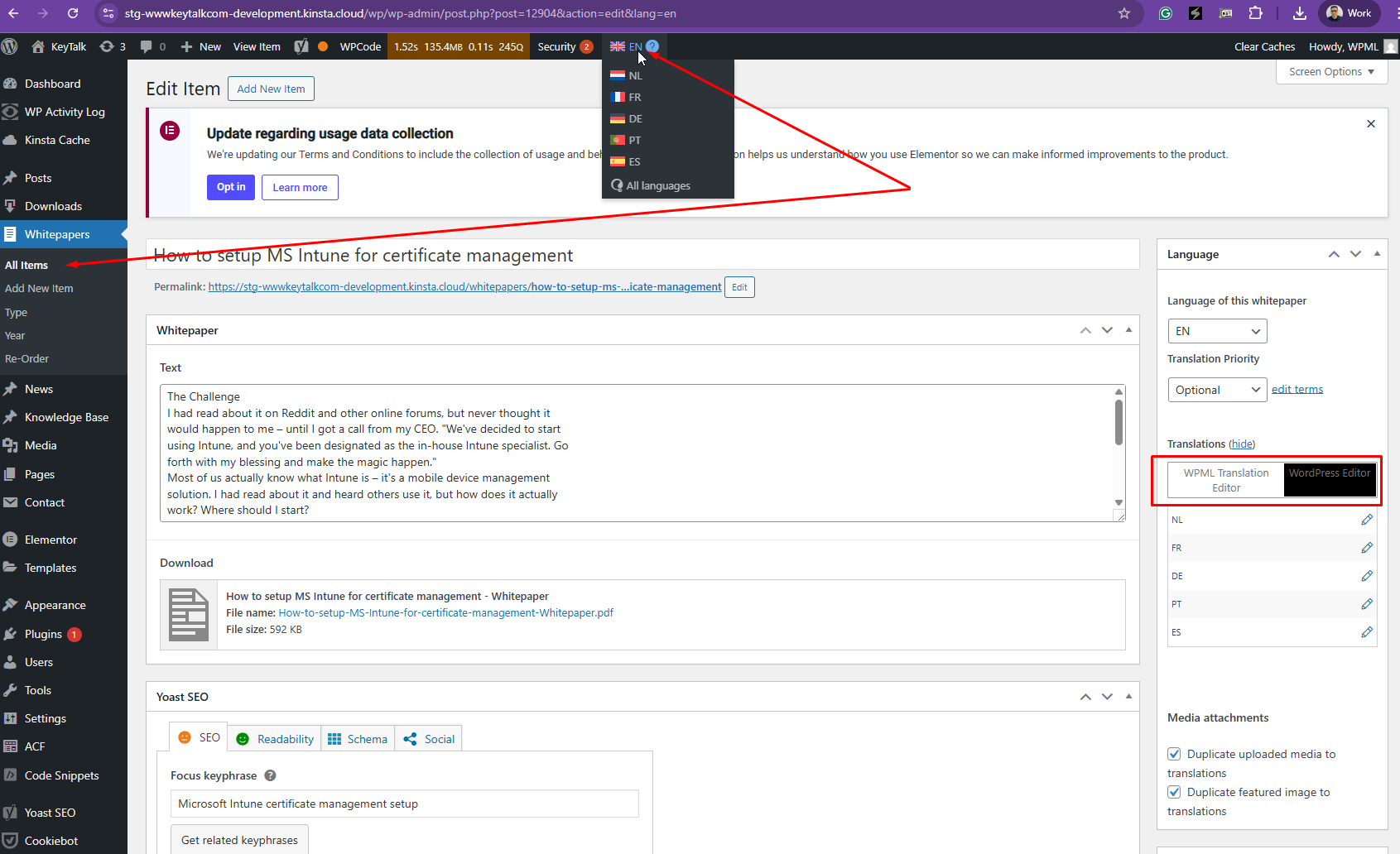
Task: Toggle Duplicate uploaded media to translations
Action: click(1174, 754)
